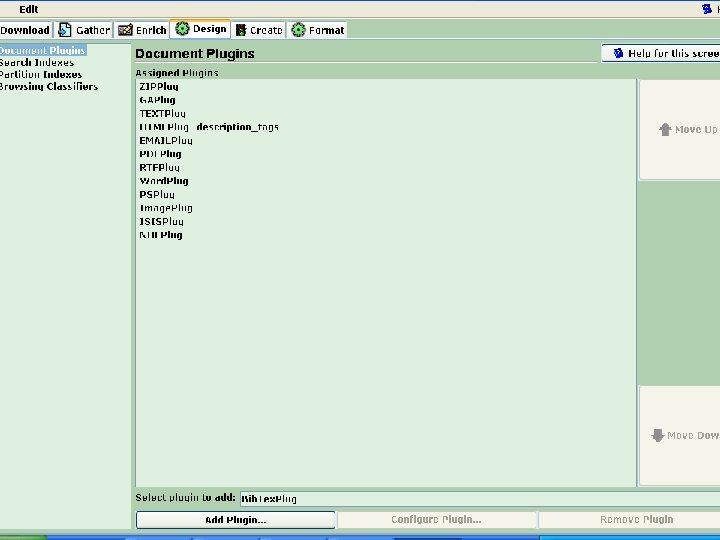
Task: Click the Enrich tab pencil icon
Action: 125,30
